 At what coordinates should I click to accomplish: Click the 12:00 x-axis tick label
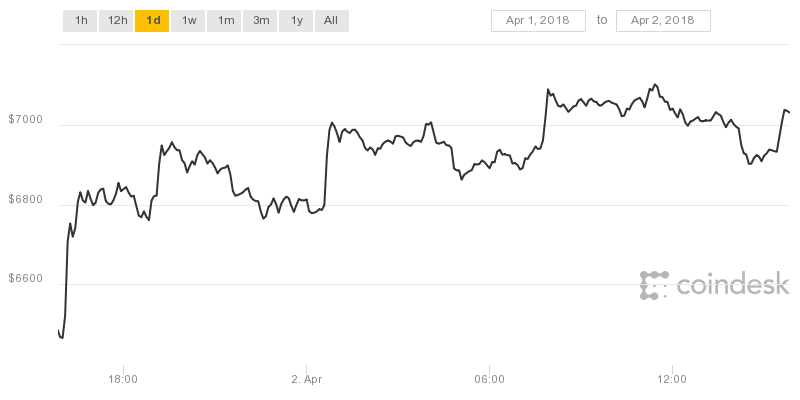672,379
